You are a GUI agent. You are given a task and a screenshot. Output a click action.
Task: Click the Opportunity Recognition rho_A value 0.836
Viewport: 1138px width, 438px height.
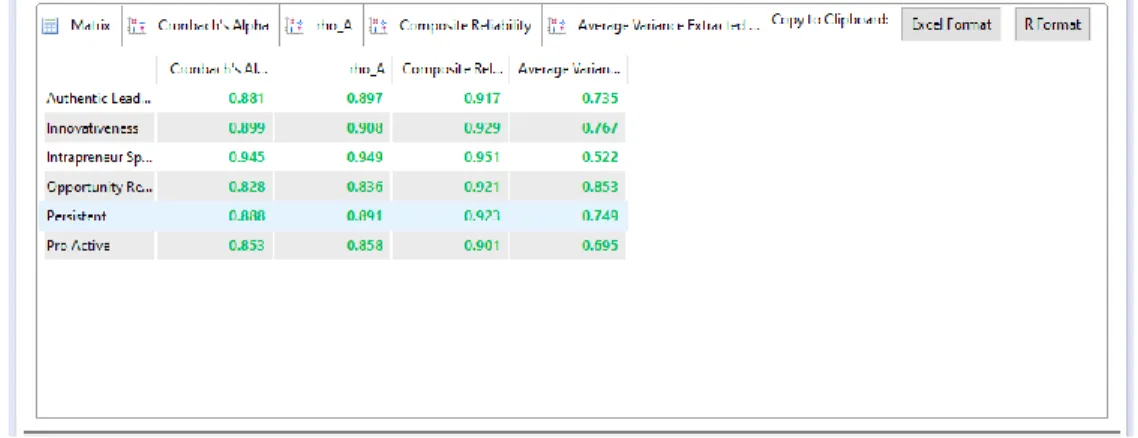click(364, 187)
